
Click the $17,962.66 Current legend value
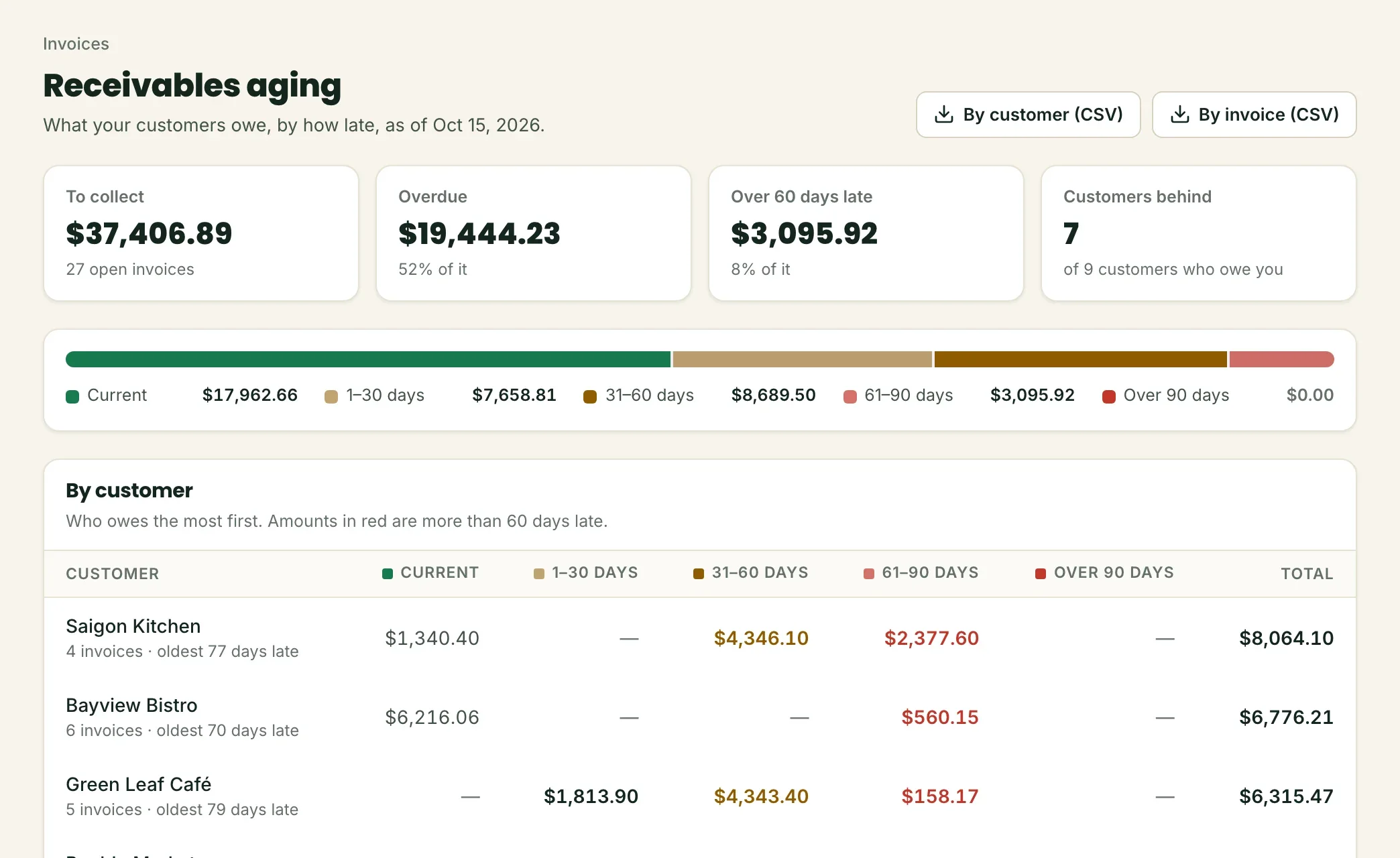point(250,395)
